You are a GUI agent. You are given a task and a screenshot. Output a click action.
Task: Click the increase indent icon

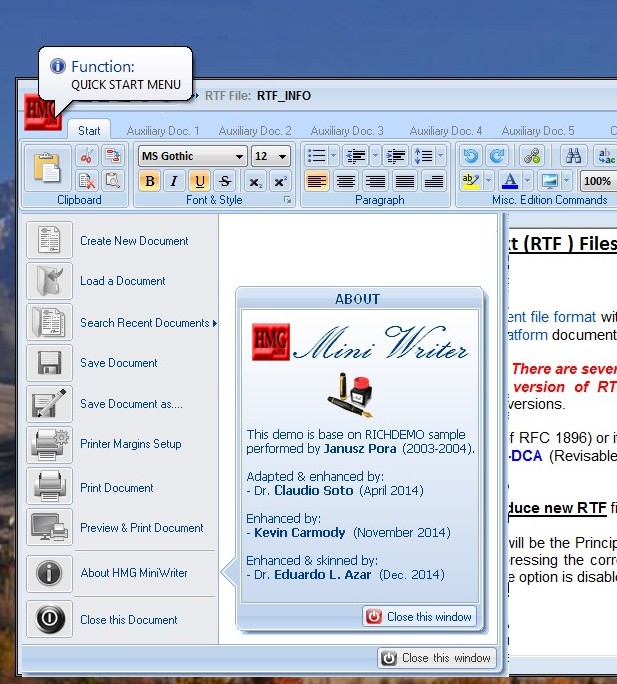tap(396, 156)
